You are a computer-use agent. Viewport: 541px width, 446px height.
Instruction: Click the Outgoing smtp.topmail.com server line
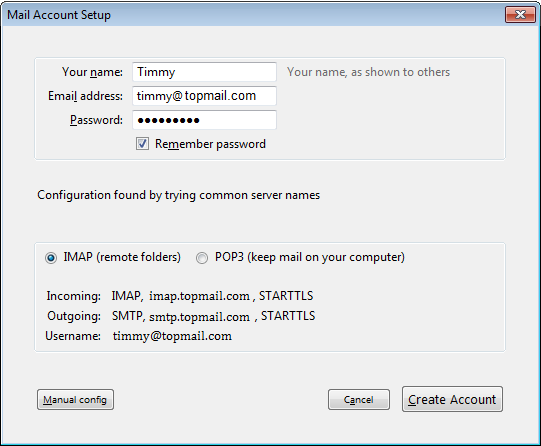(x=181, y=316)
